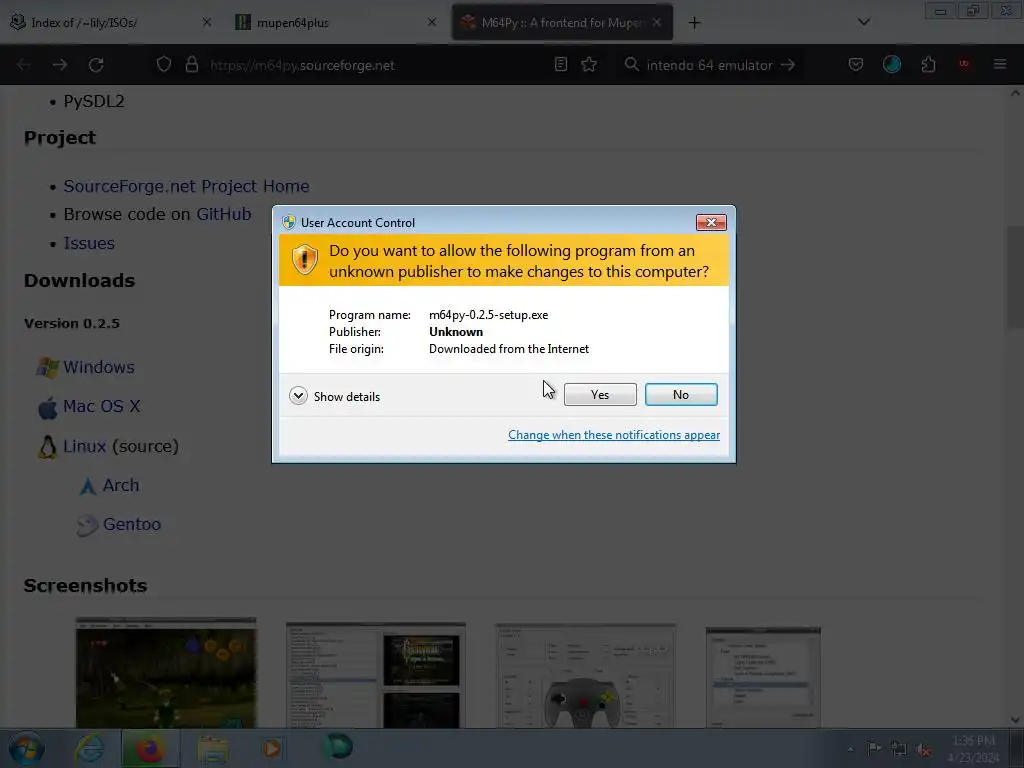Viewport: 1024px width, 768px height.
Task: Open the extensions puzzle icon
Action: 928,64
